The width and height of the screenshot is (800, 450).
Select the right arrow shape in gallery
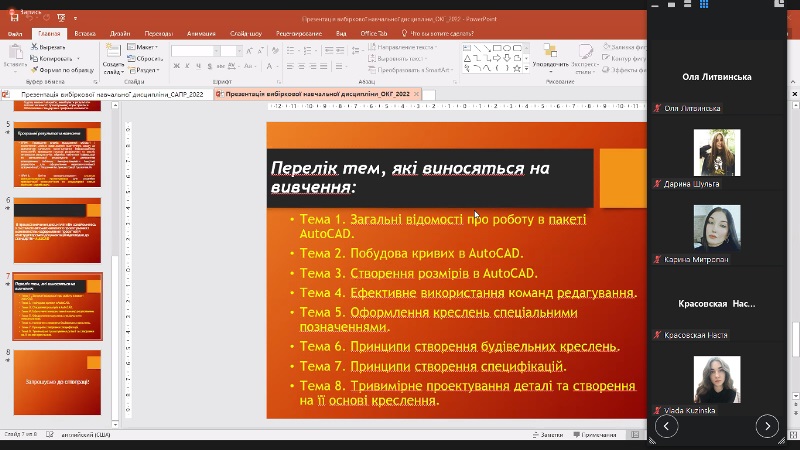click(x=497, y=58)
